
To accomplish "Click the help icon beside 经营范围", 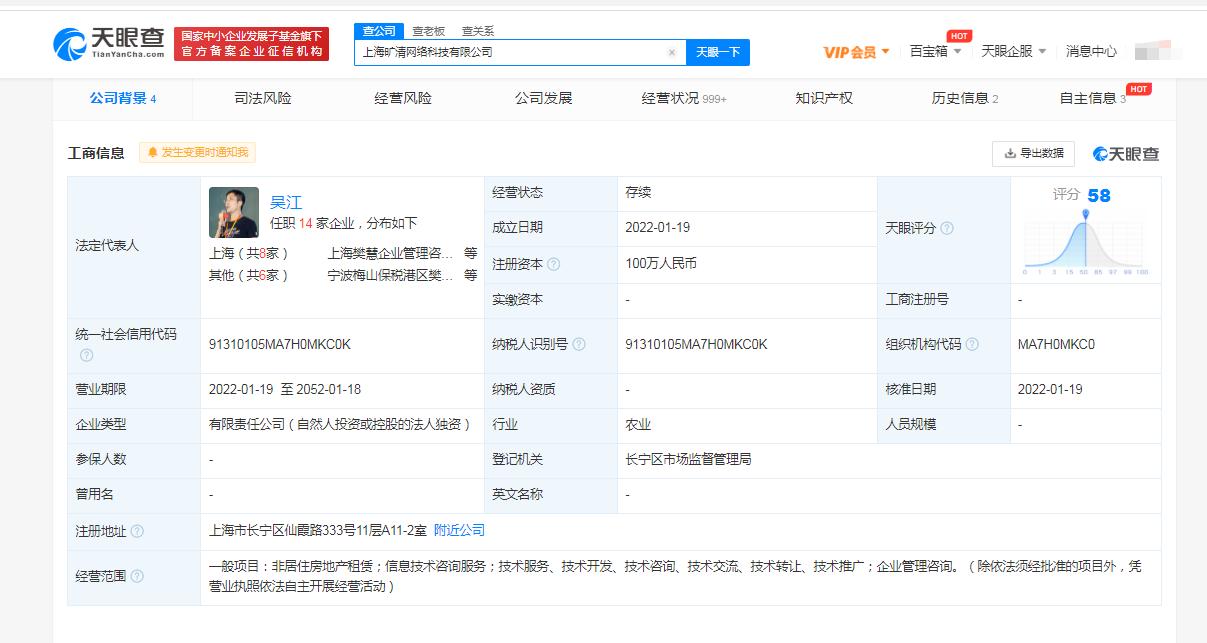I will [137, 576].
